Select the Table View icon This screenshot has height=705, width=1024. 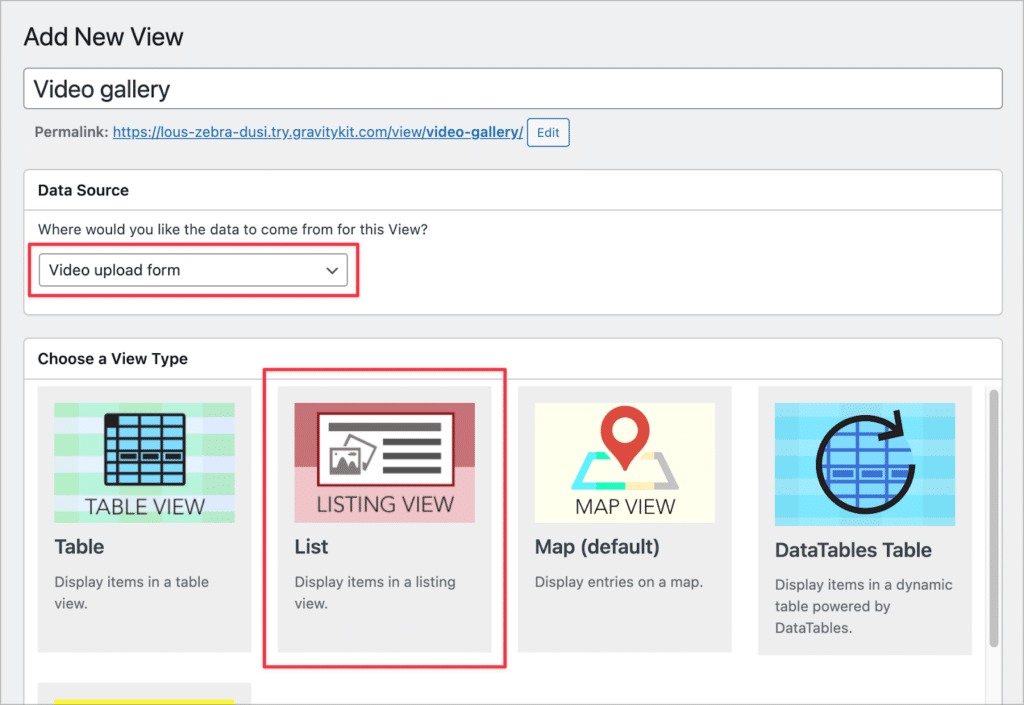(144, 462)
